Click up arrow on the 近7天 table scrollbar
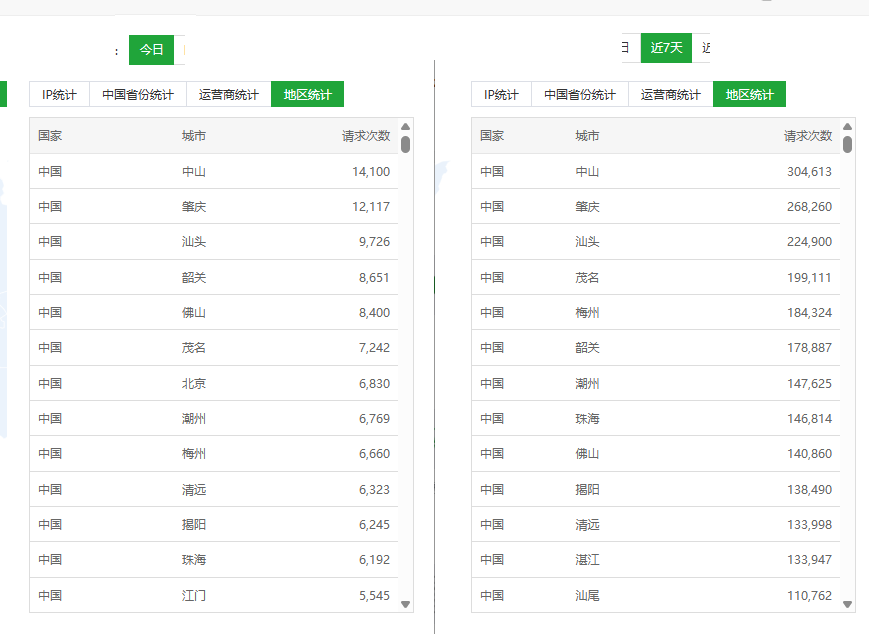Viewport: 869px width, 634px height. click(848, 127)
